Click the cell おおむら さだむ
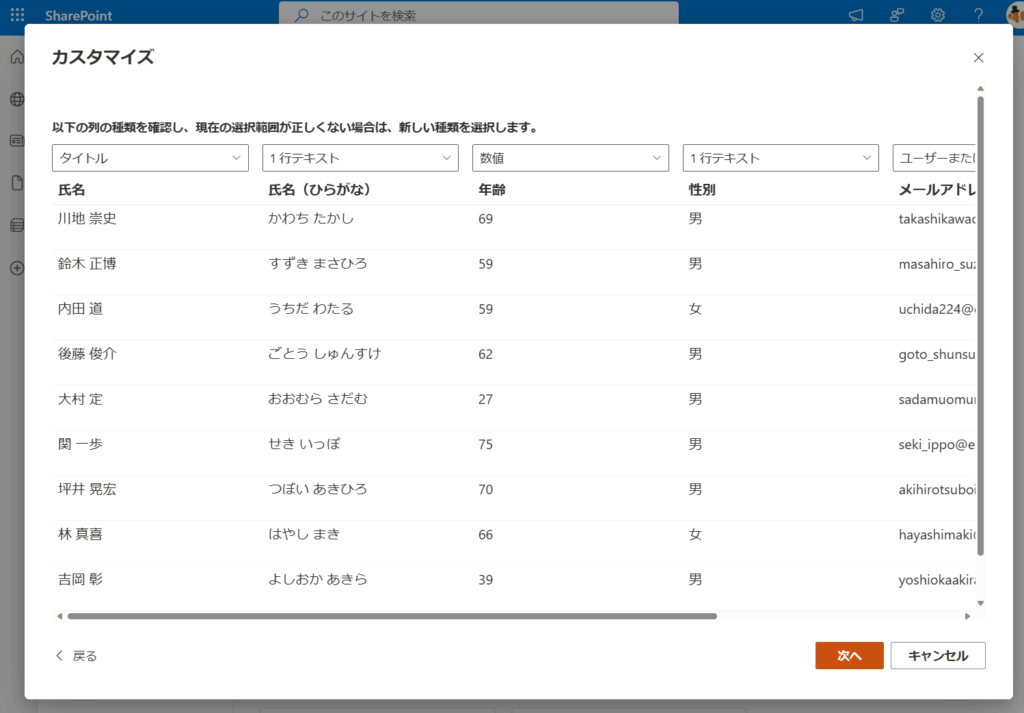 coord(318,399)
